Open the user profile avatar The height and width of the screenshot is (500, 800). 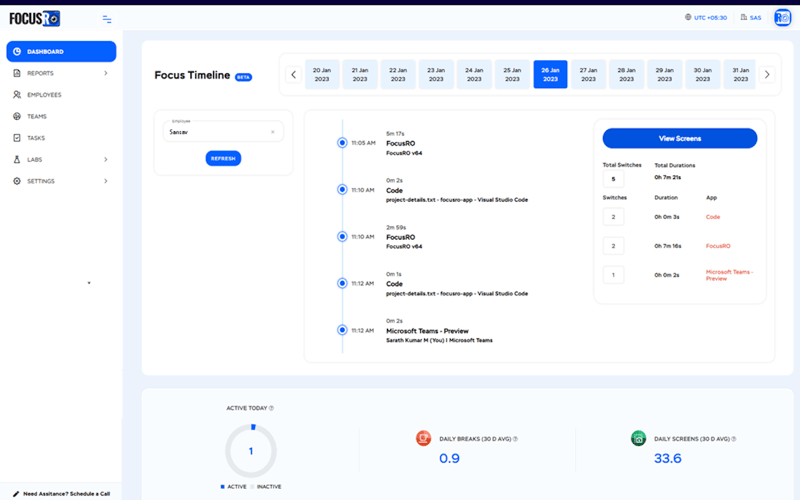[782, 18]
